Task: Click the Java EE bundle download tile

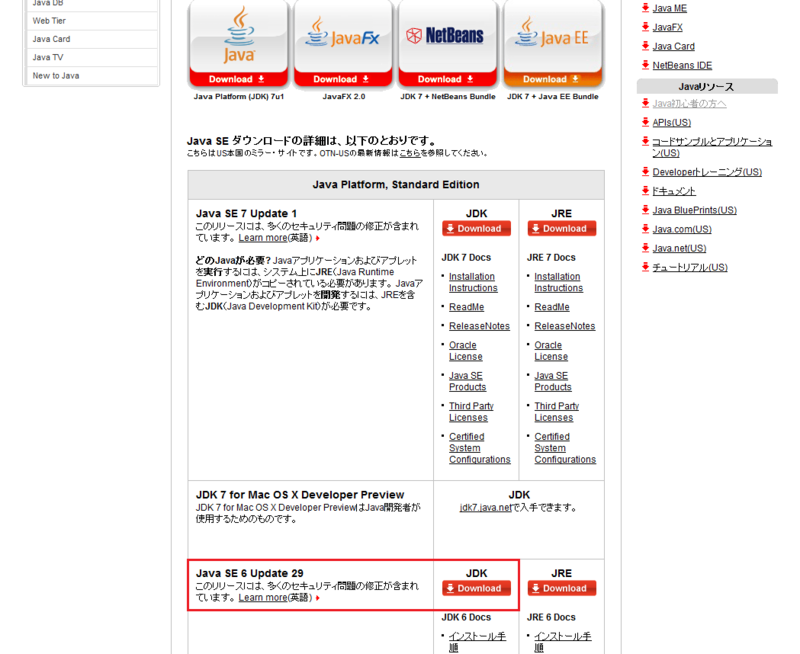Action: point(553,44)
